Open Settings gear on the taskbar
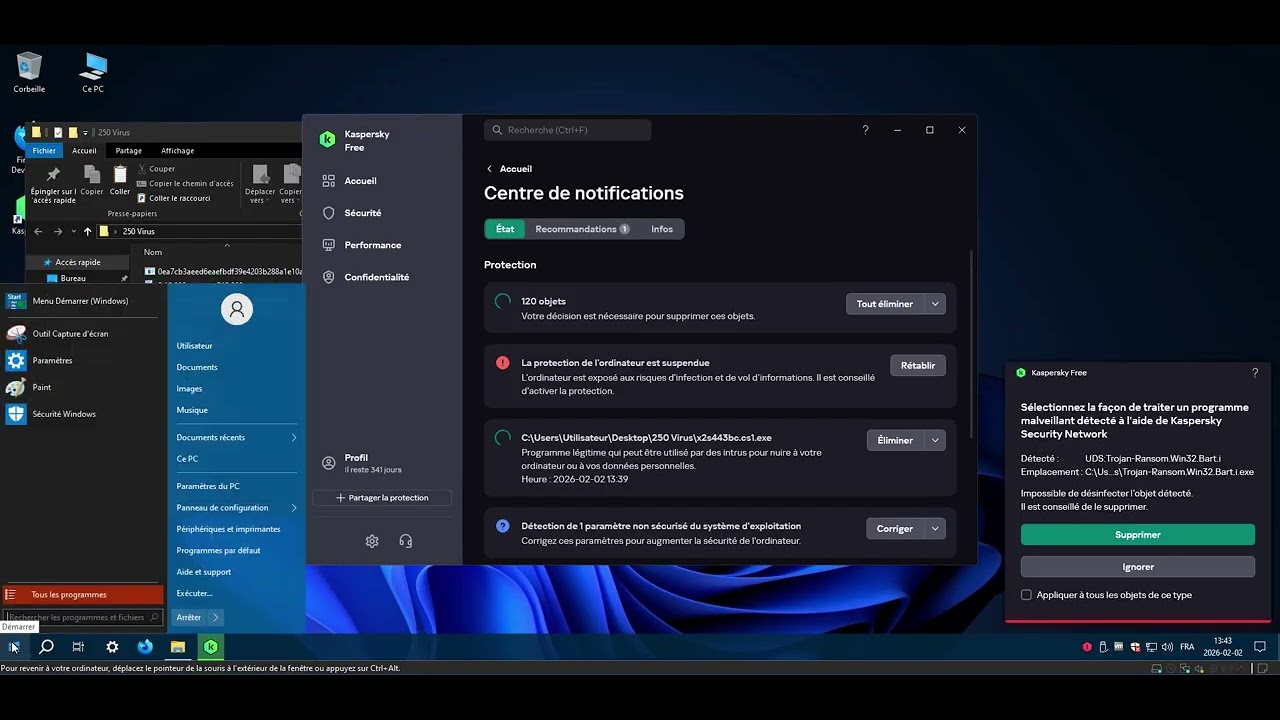1280x720 pixels. point(112,647)
